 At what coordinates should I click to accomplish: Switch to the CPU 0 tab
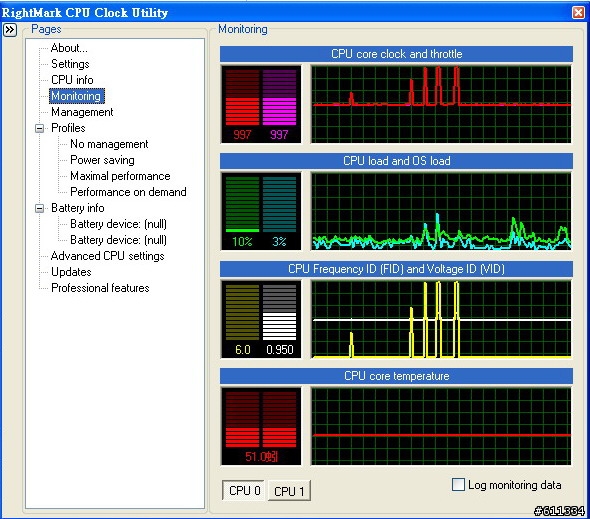coord(243,490)
